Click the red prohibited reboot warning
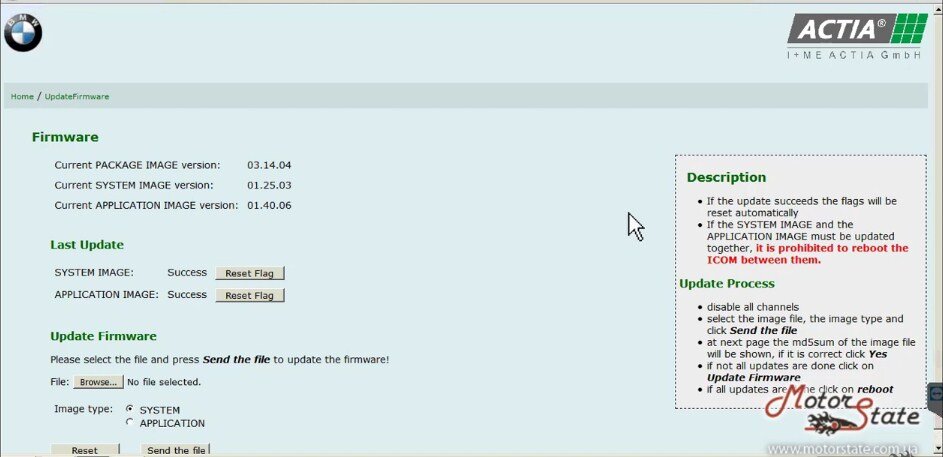Screen dimensions: 943x457 pos(808,254)
